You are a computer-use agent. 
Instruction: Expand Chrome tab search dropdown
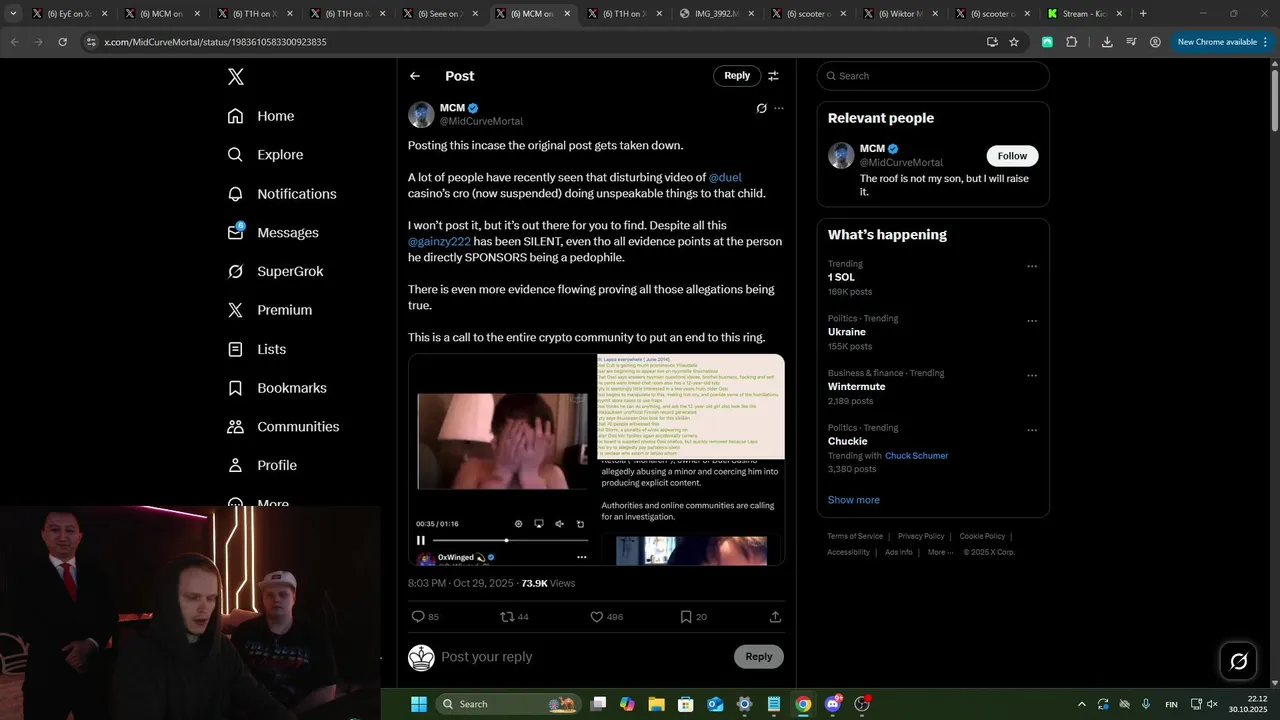(13, 14)
